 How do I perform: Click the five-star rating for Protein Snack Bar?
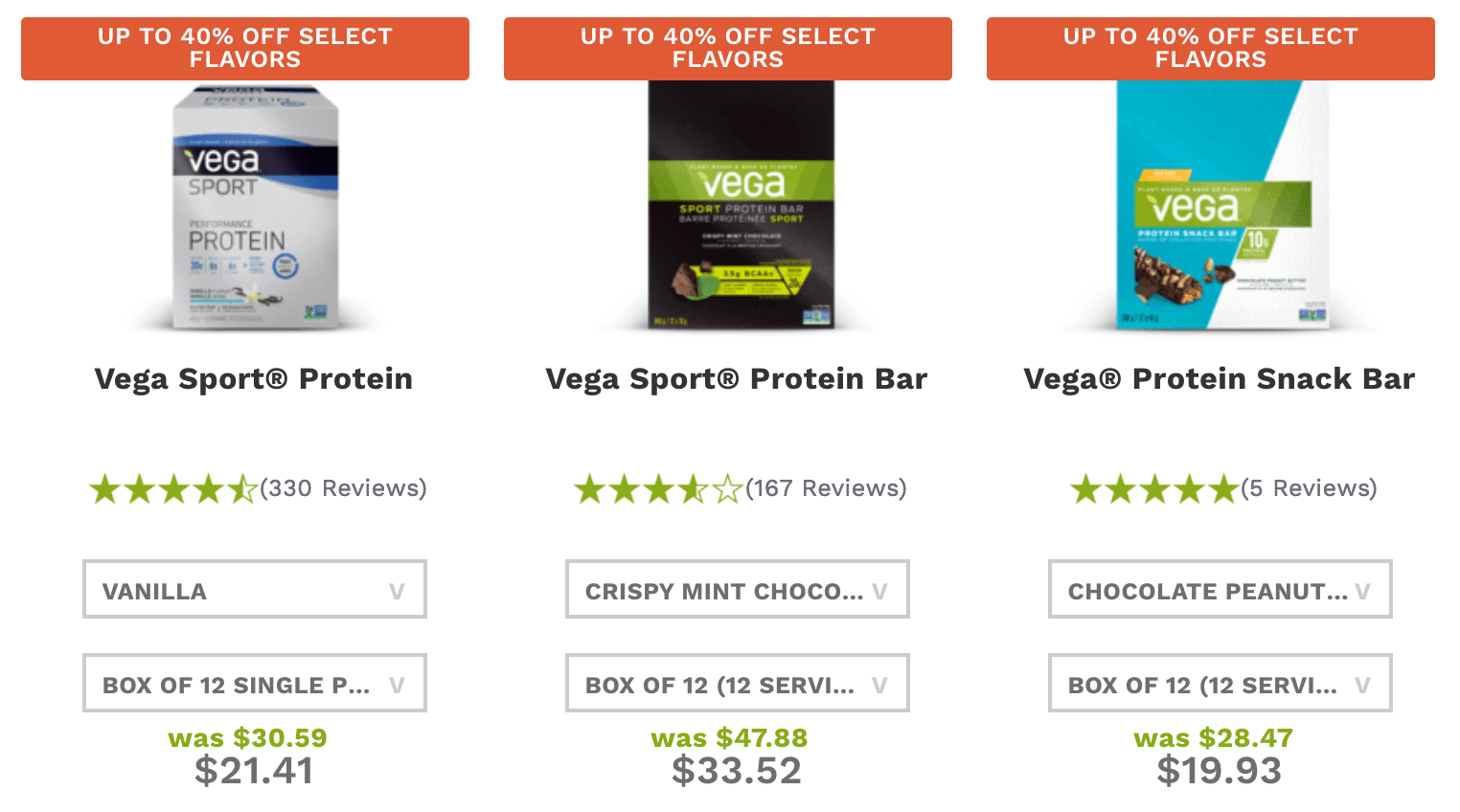coord(1154,489)
